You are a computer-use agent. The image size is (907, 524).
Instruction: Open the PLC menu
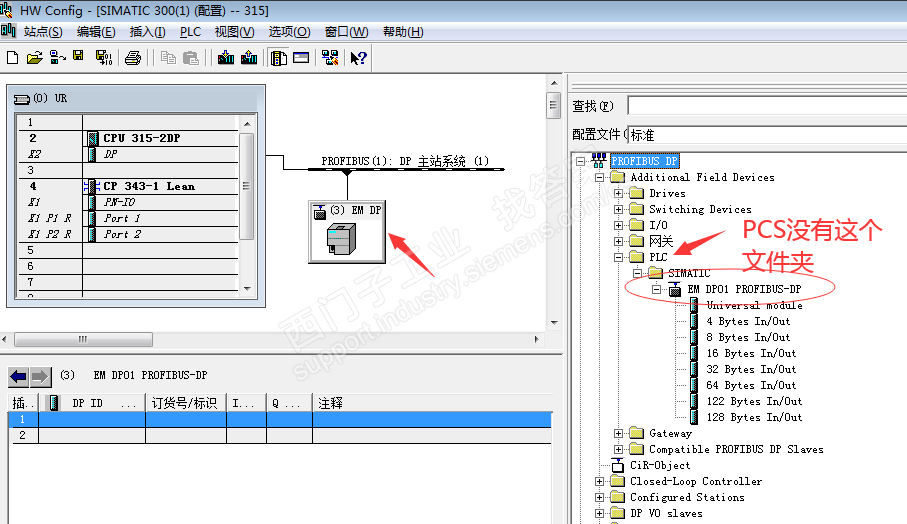coord(190,32)
